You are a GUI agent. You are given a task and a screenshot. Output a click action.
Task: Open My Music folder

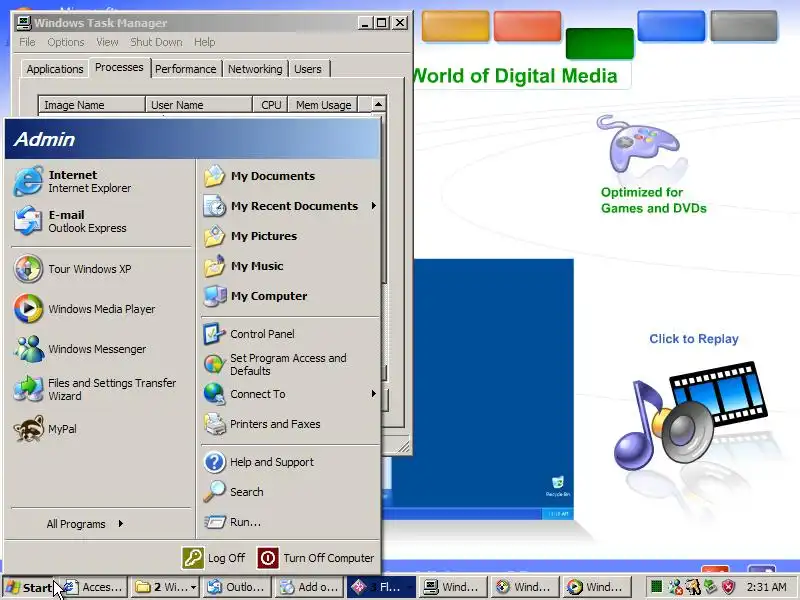coord(290,266)
